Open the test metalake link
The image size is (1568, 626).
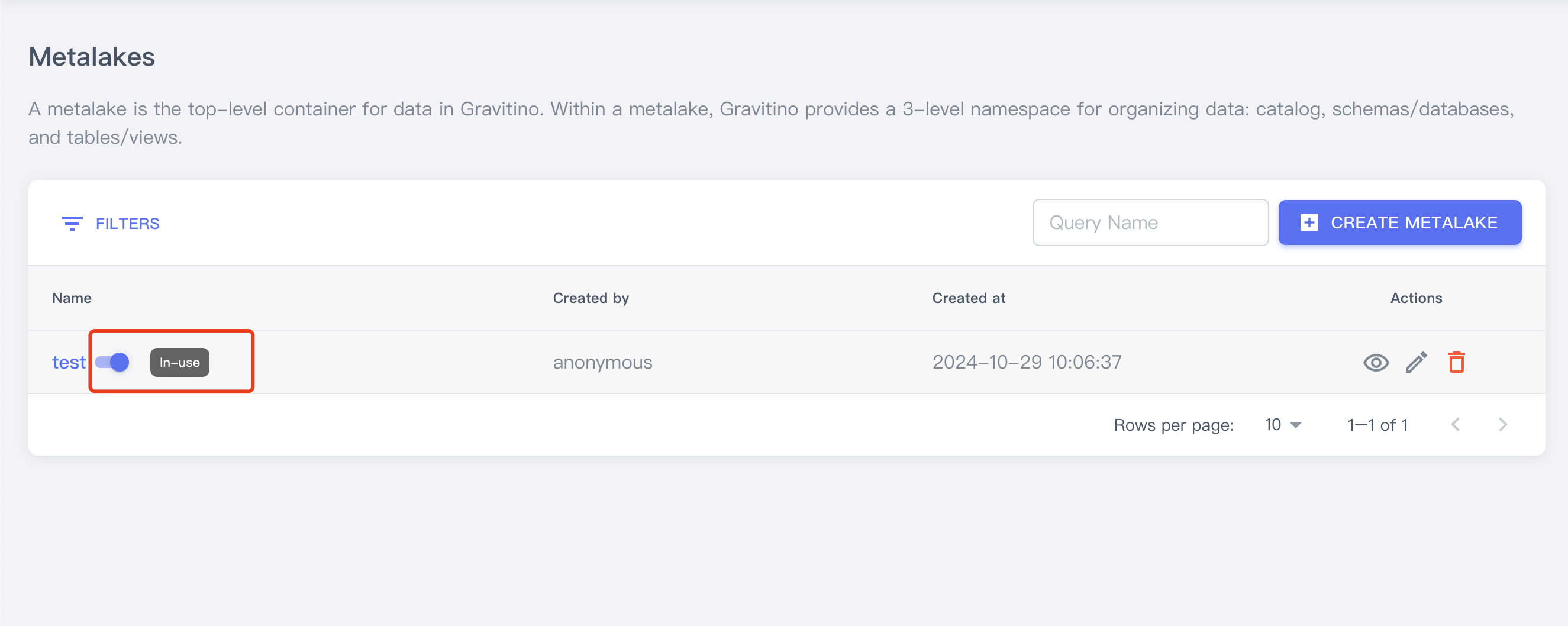tap(69, 362)
